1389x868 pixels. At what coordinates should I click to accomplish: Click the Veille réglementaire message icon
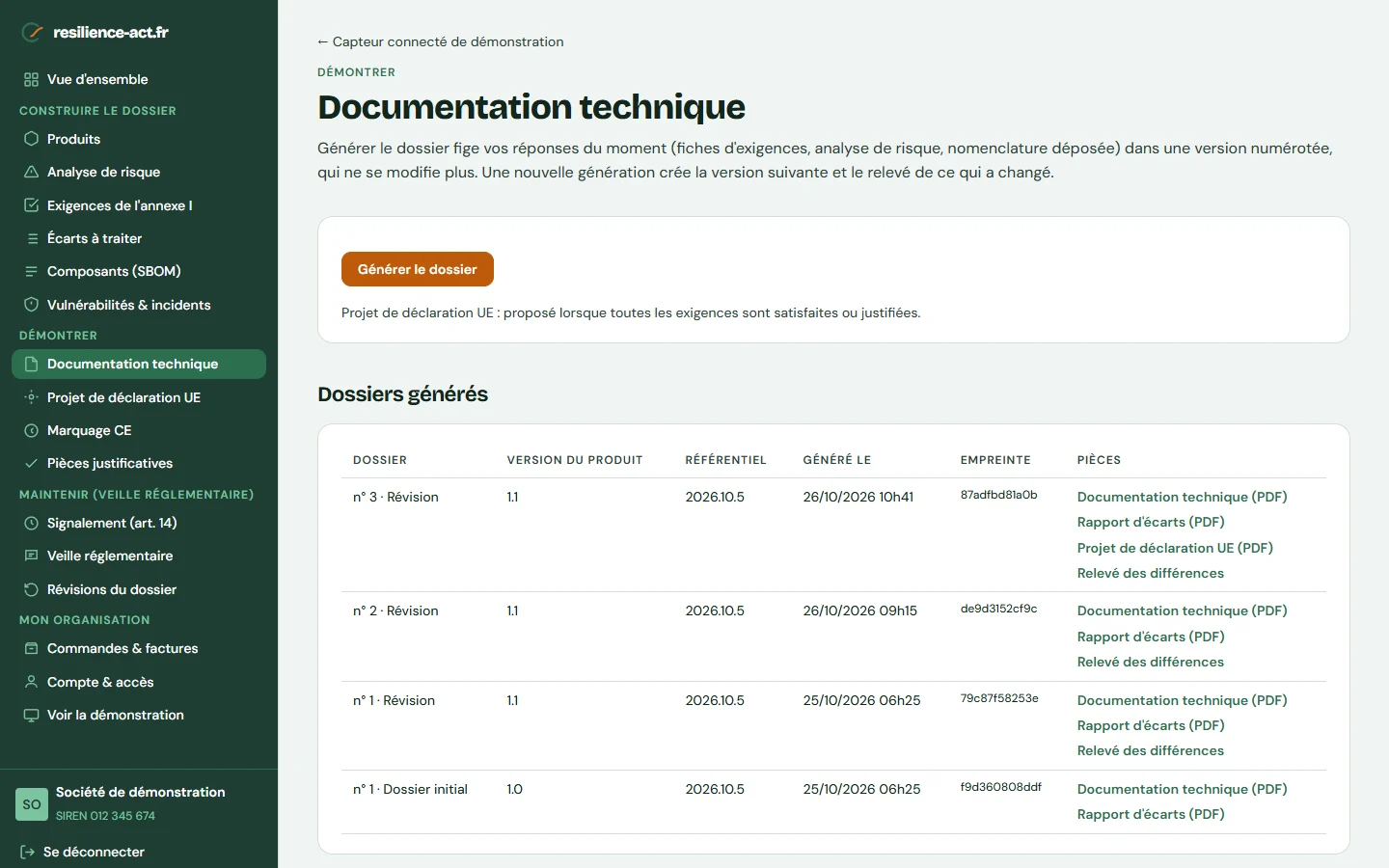coord(31,556)
